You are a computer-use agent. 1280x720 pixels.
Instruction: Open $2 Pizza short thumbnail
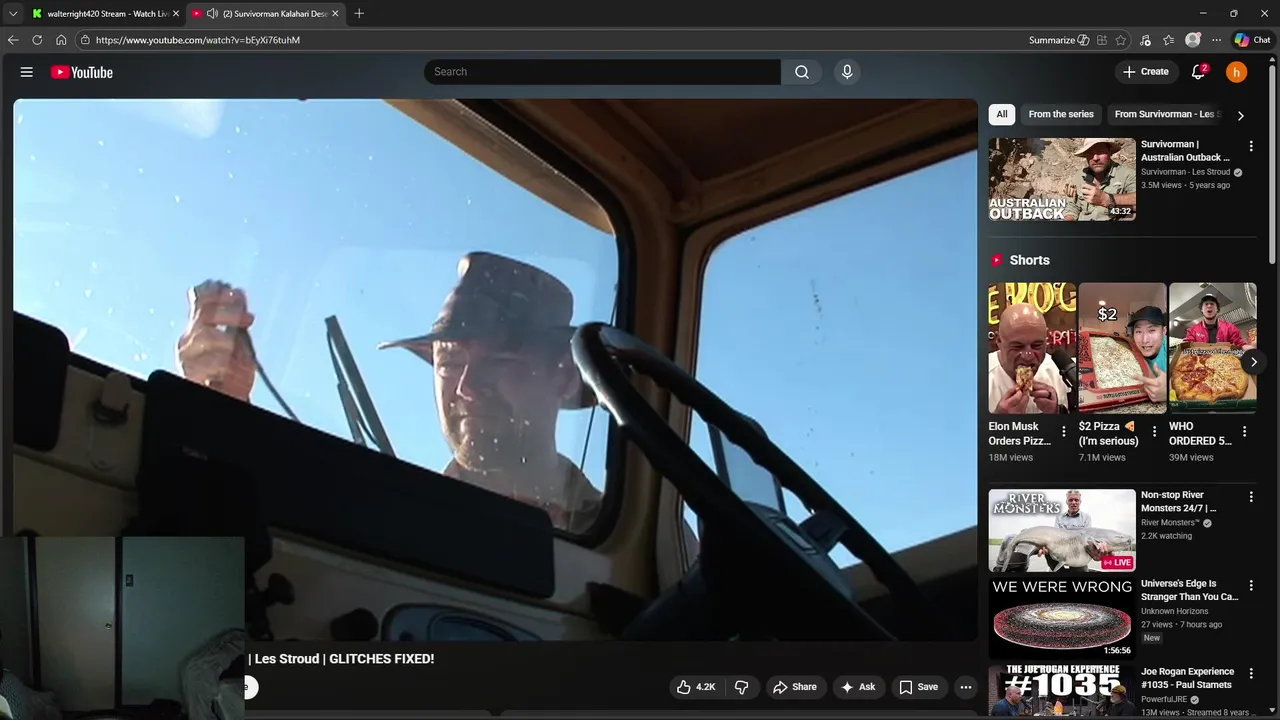pos(1122,348)
